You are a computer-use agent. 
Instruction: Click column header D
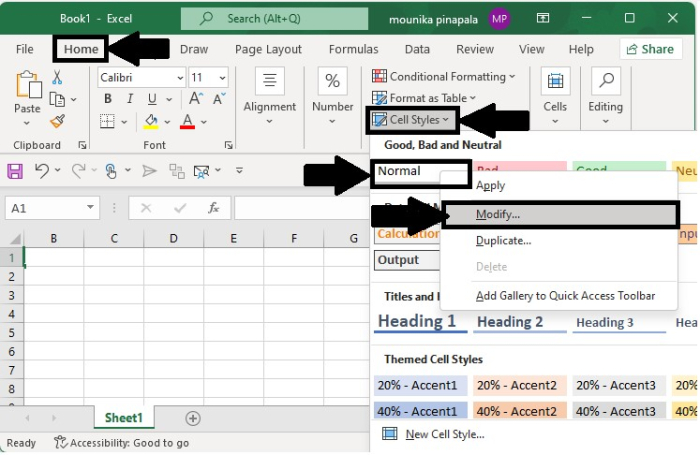pyautogui.click(x=173, y=238)
